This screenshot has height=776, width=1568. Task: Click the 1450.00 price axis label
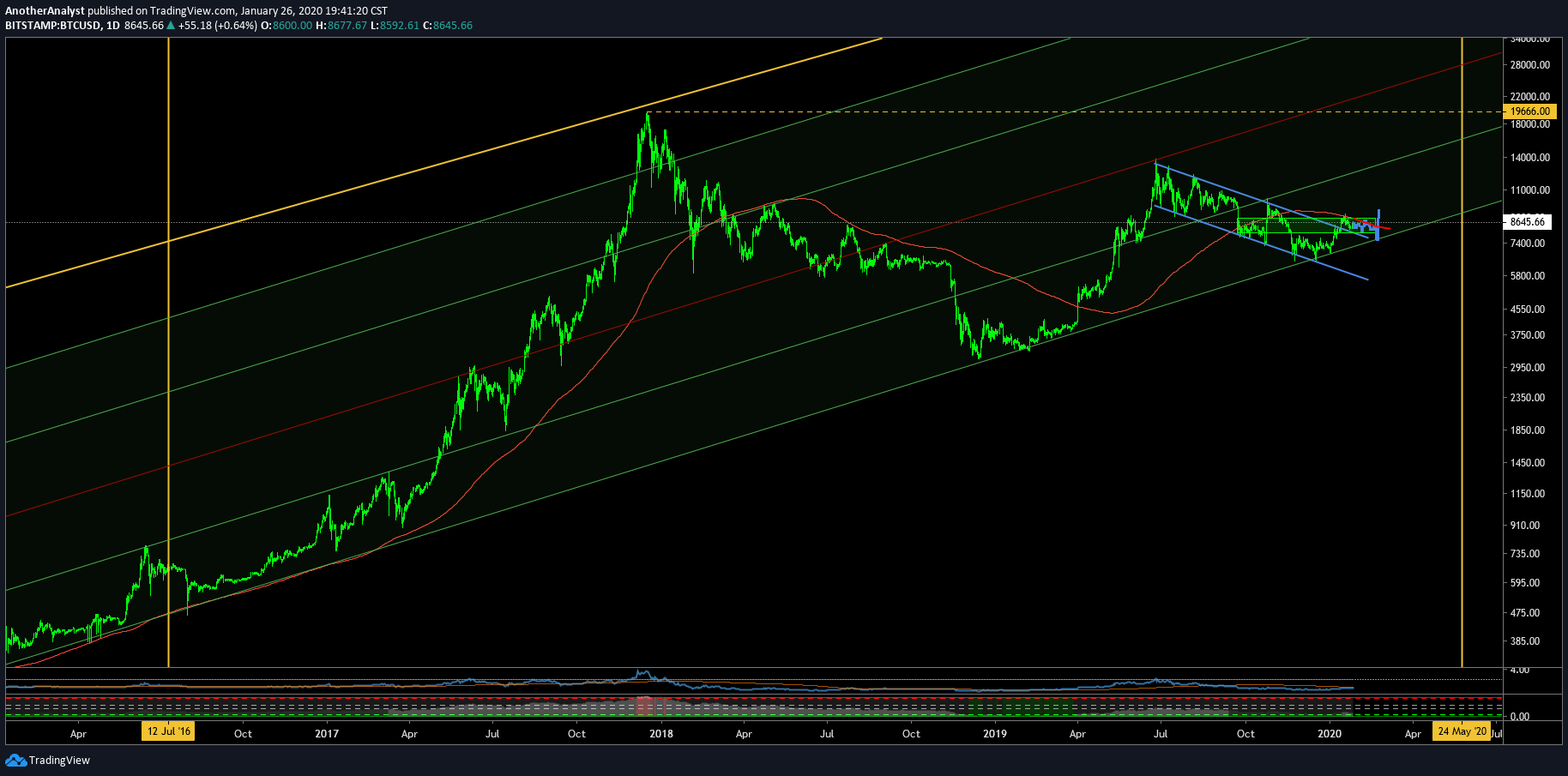[1528, 463]
